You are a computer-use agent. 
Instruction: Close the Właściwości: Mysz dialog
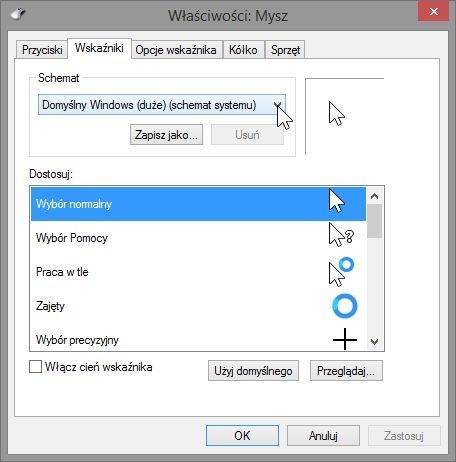pos(433,12)
